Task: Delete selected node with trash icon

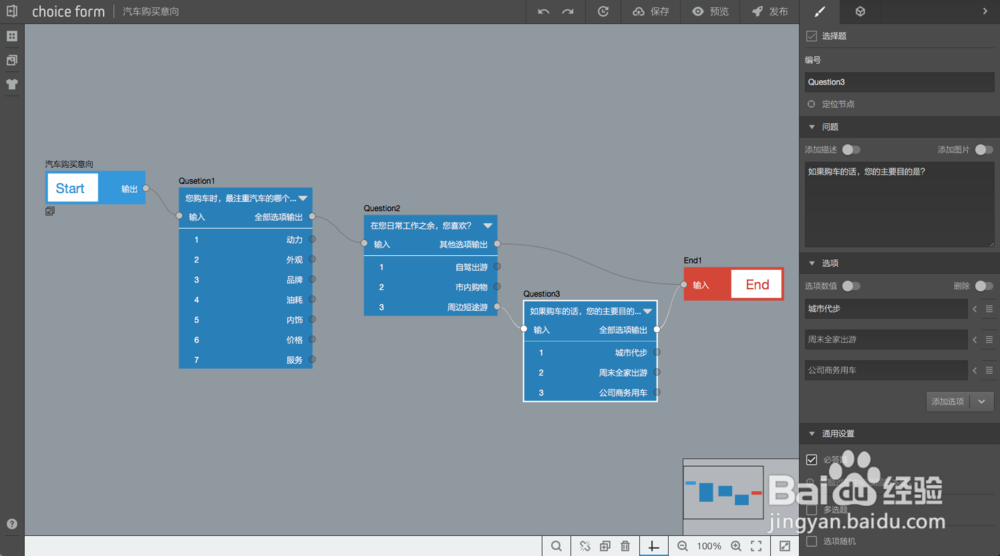Action: (x=625, y=546)
